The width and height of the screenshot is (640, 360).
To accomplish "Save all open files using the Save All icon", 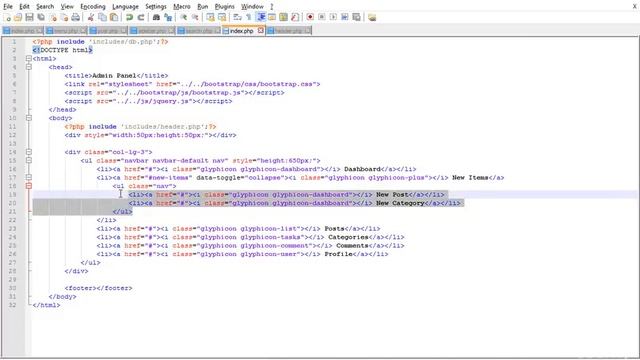I will [41, 17].
